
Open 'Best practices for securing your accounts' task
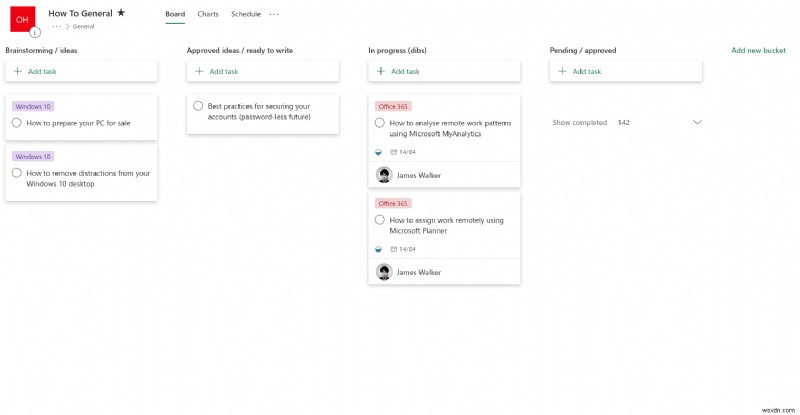(x=259, y=111)
